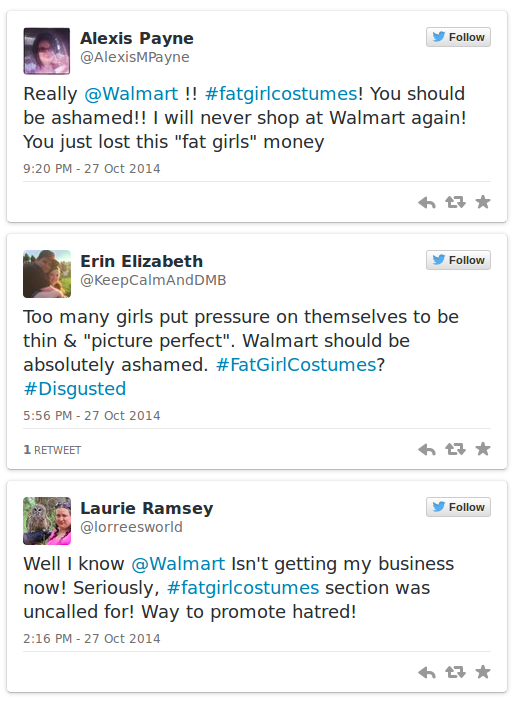
Task: Open Alexis Payne's profile picture
Action: [47, 51]
